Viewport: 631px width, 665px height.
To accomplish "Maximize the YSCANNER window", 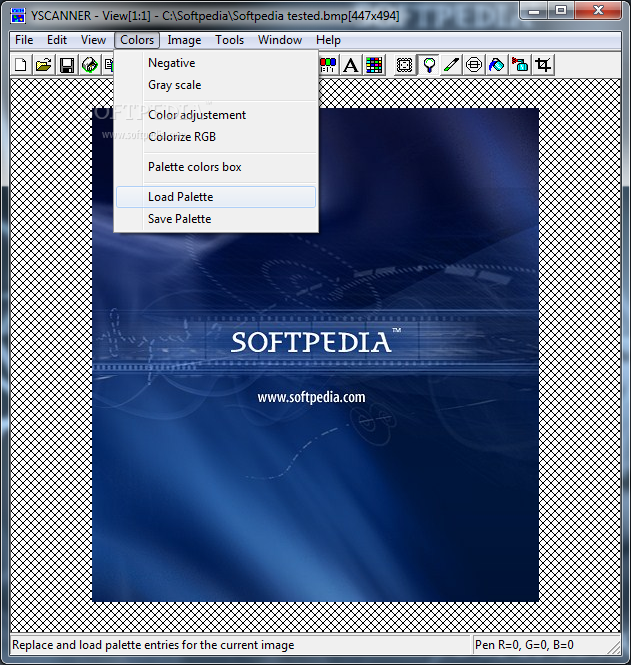I will [561, 11].
